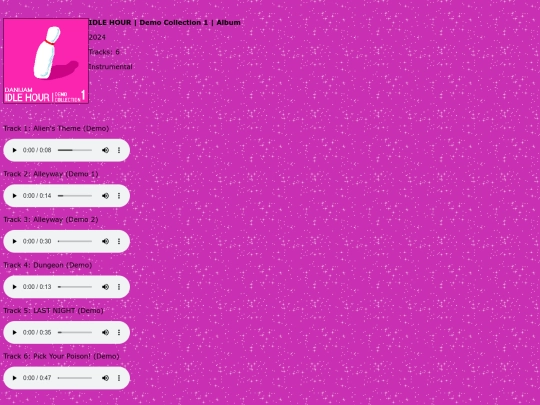
Task: Click the IDLE HOUR album cover image
Action: (46, 61)
